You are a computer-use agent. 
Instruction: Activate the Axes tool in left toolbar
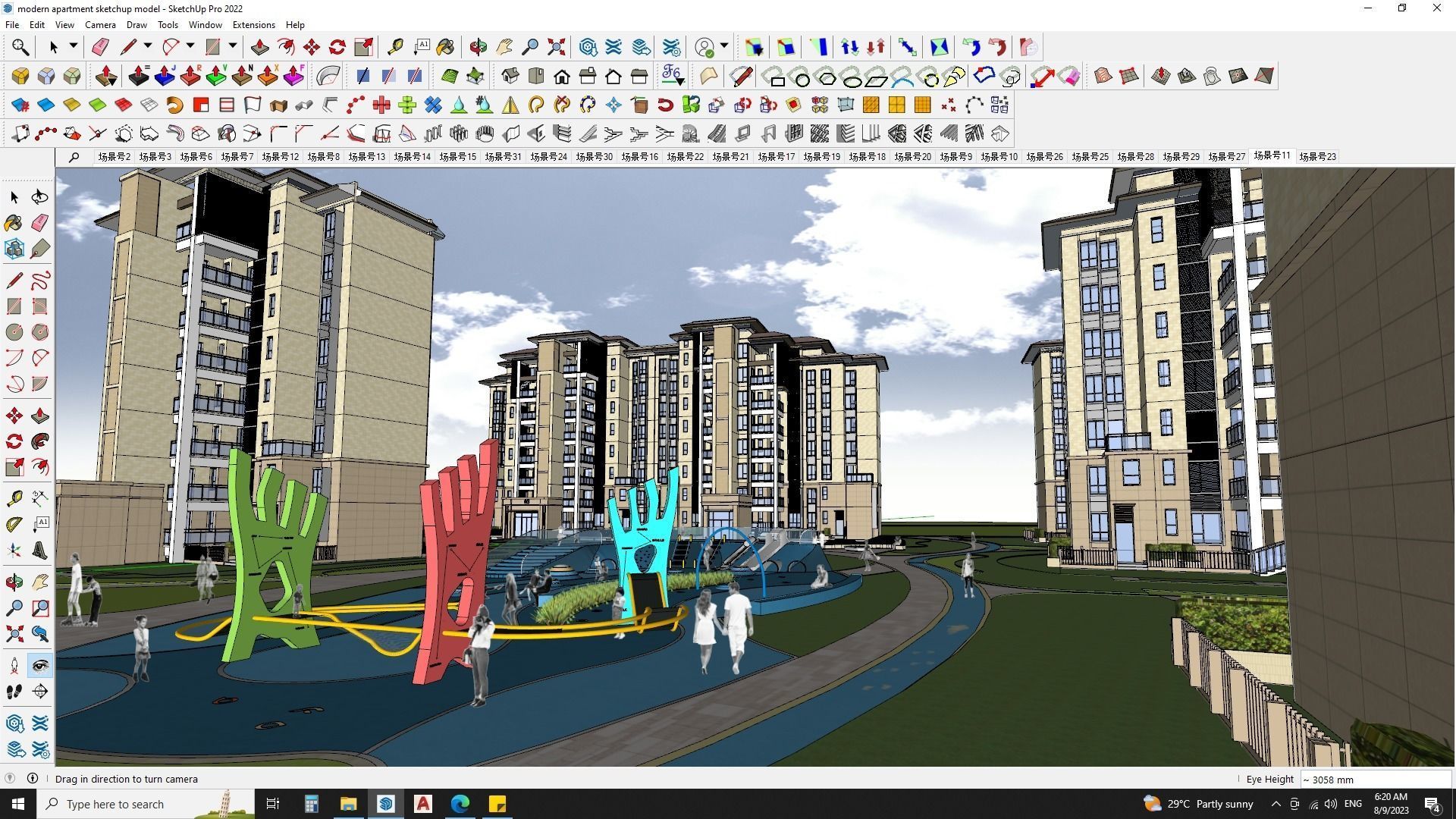click(14, 551)
